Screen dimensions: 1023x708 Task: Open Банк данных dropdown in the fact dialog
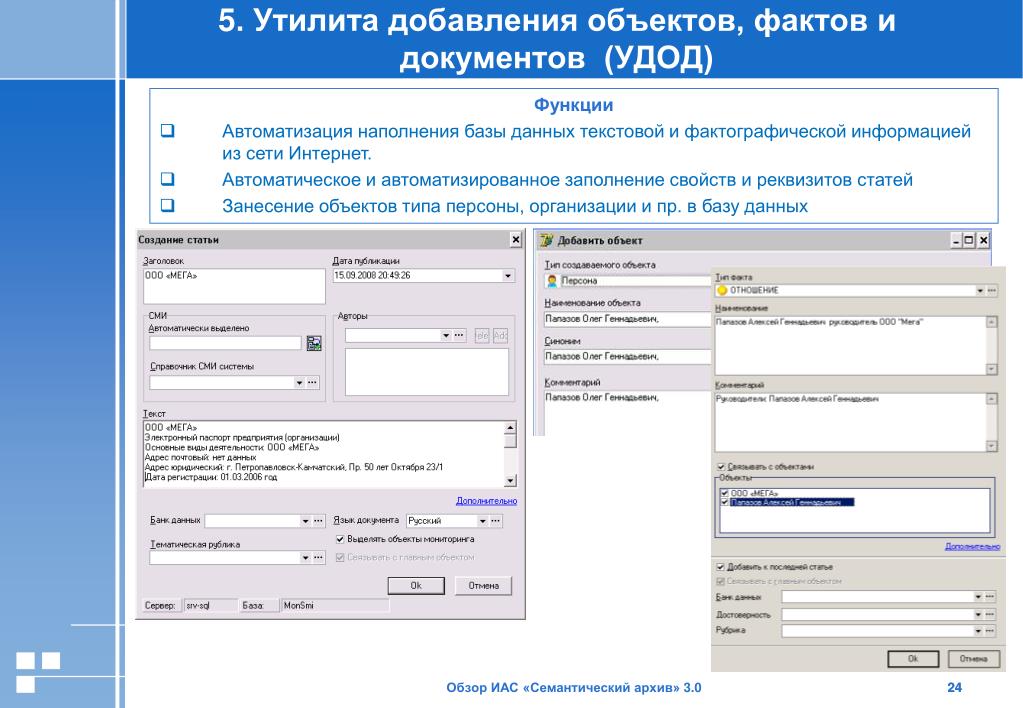(x=978, y=596)
